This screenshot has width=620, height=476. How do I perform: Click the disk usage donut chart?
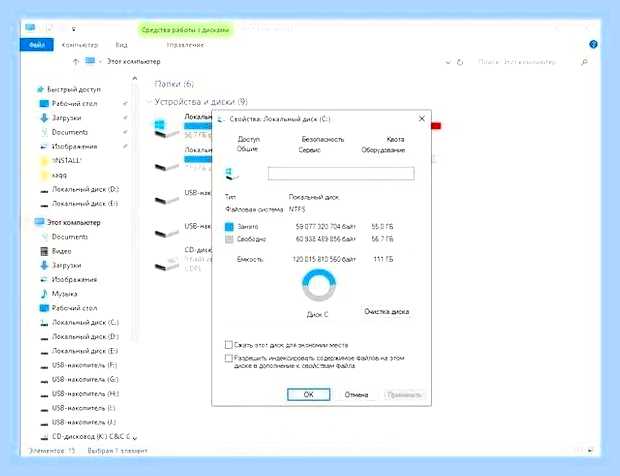point(319,285)
